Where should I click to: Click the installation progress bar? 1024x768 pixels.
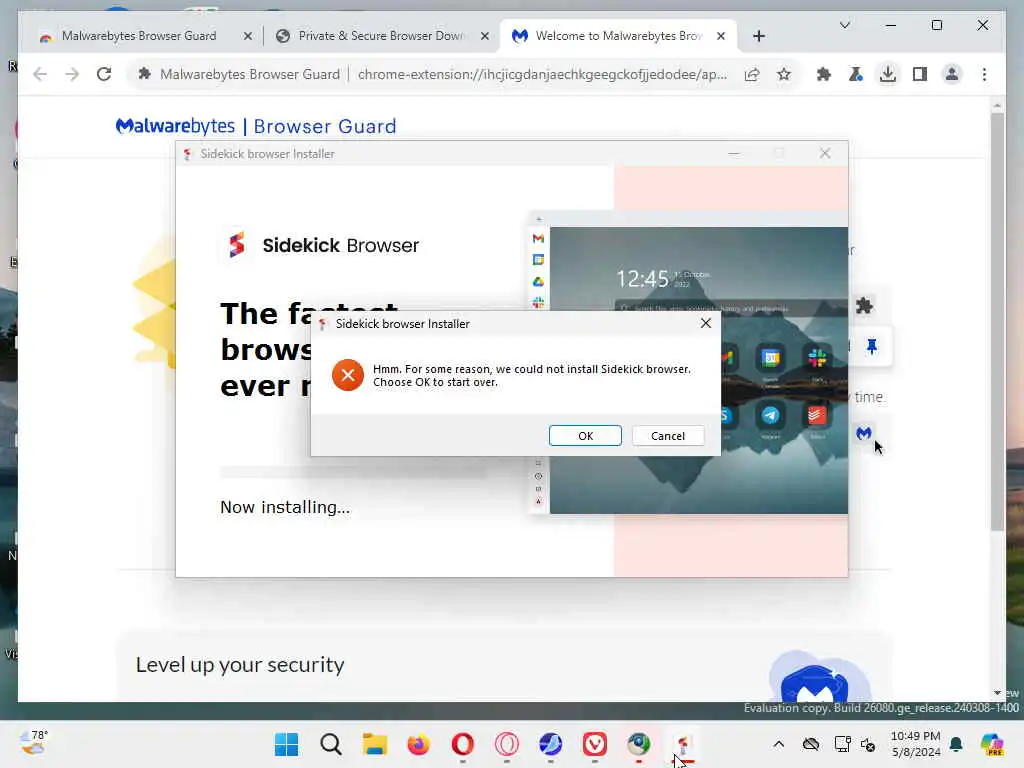click(353, 472)
